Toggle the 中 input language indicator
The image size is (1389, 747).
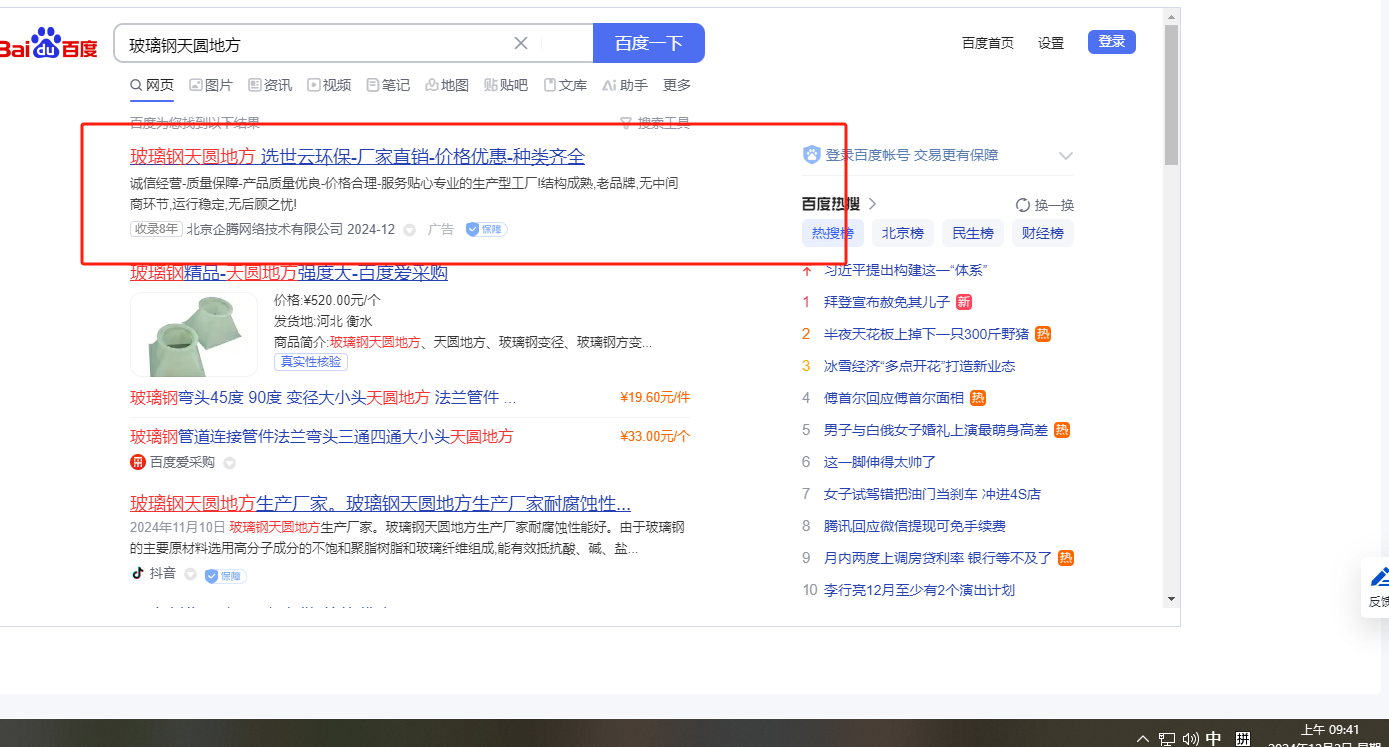(1213, 739)
